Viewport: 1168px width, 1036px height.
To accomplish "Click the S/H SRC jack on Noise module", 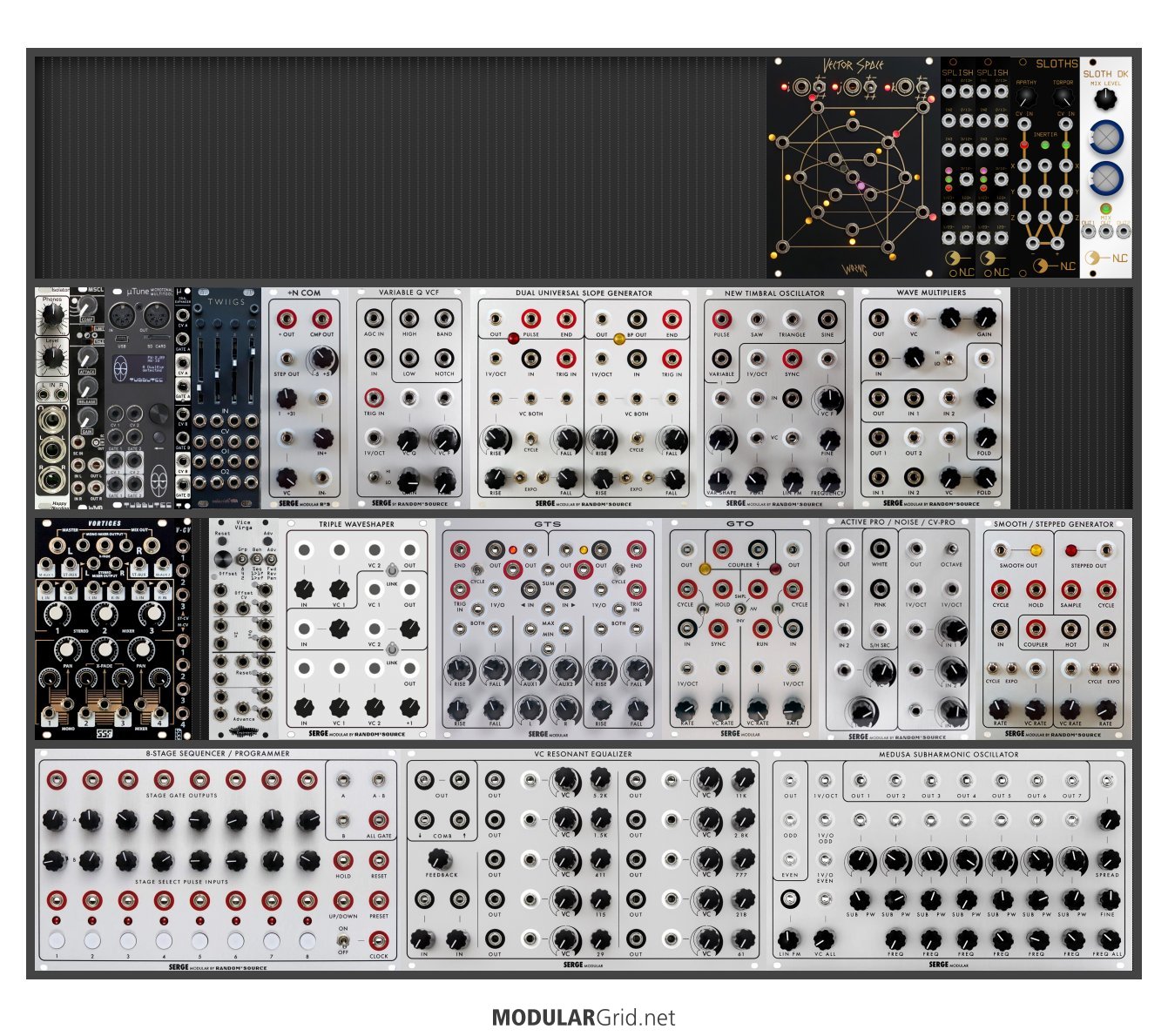I will (x=880, y=629).
